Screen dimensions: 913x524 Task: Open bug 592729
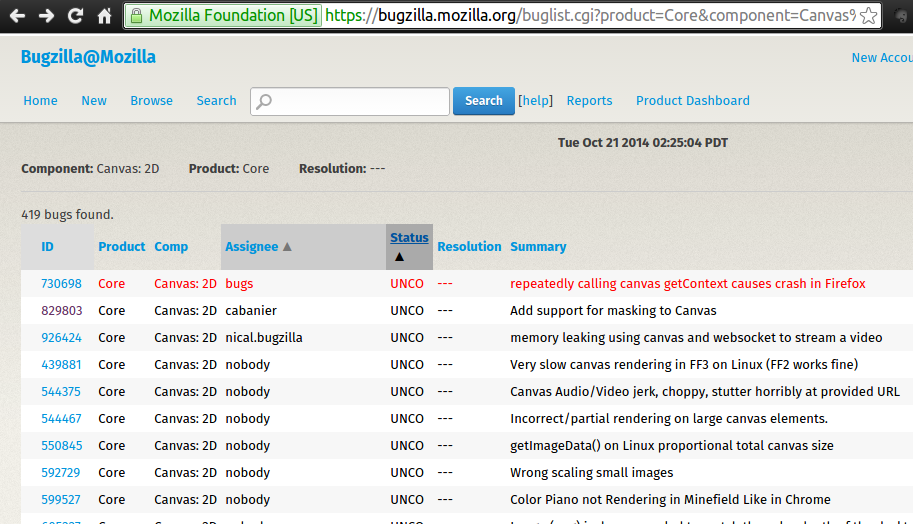(x=61, y=473)
